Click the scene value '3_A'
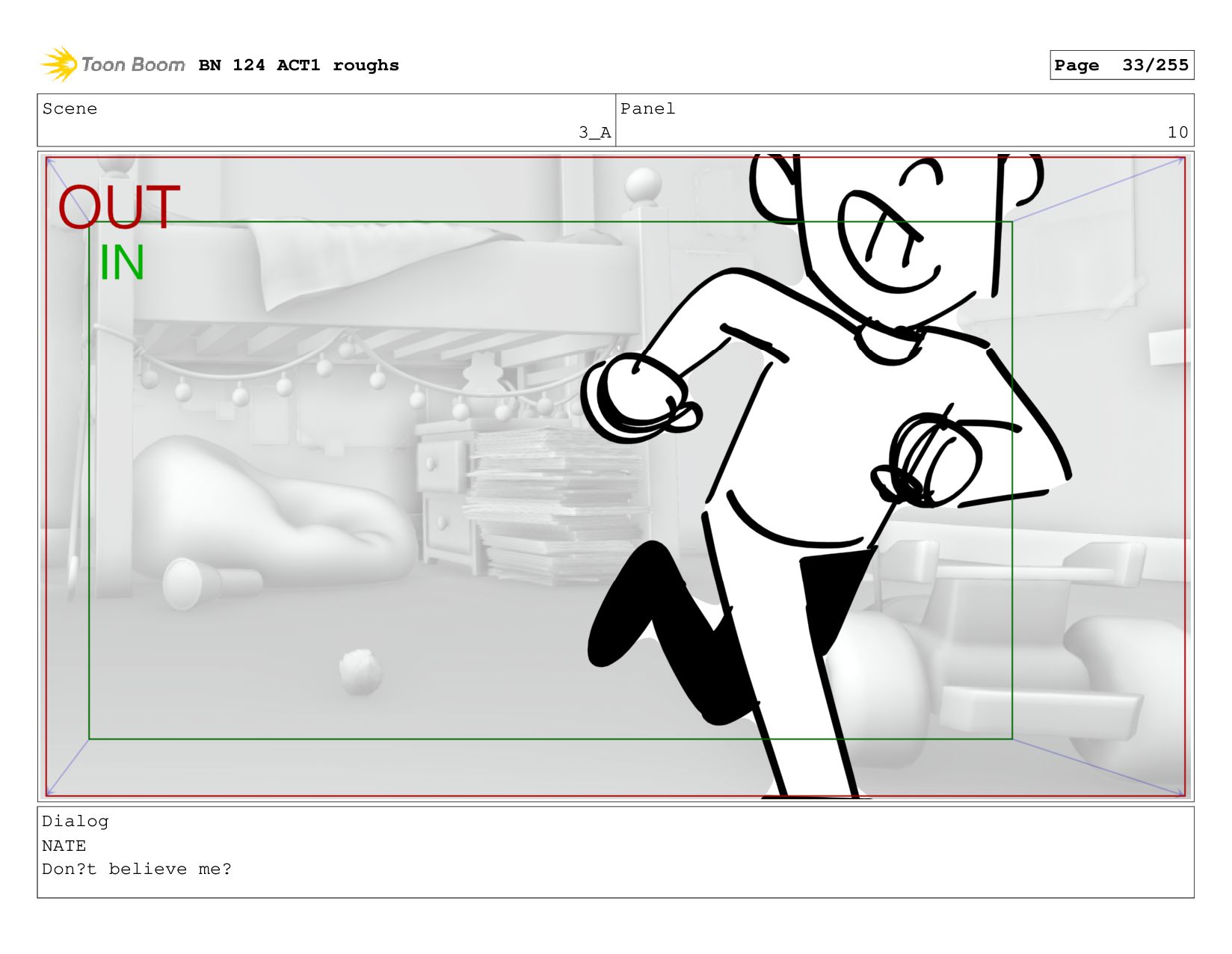The width and height of the screenshot is (1232, 954). tap(594, 132)
